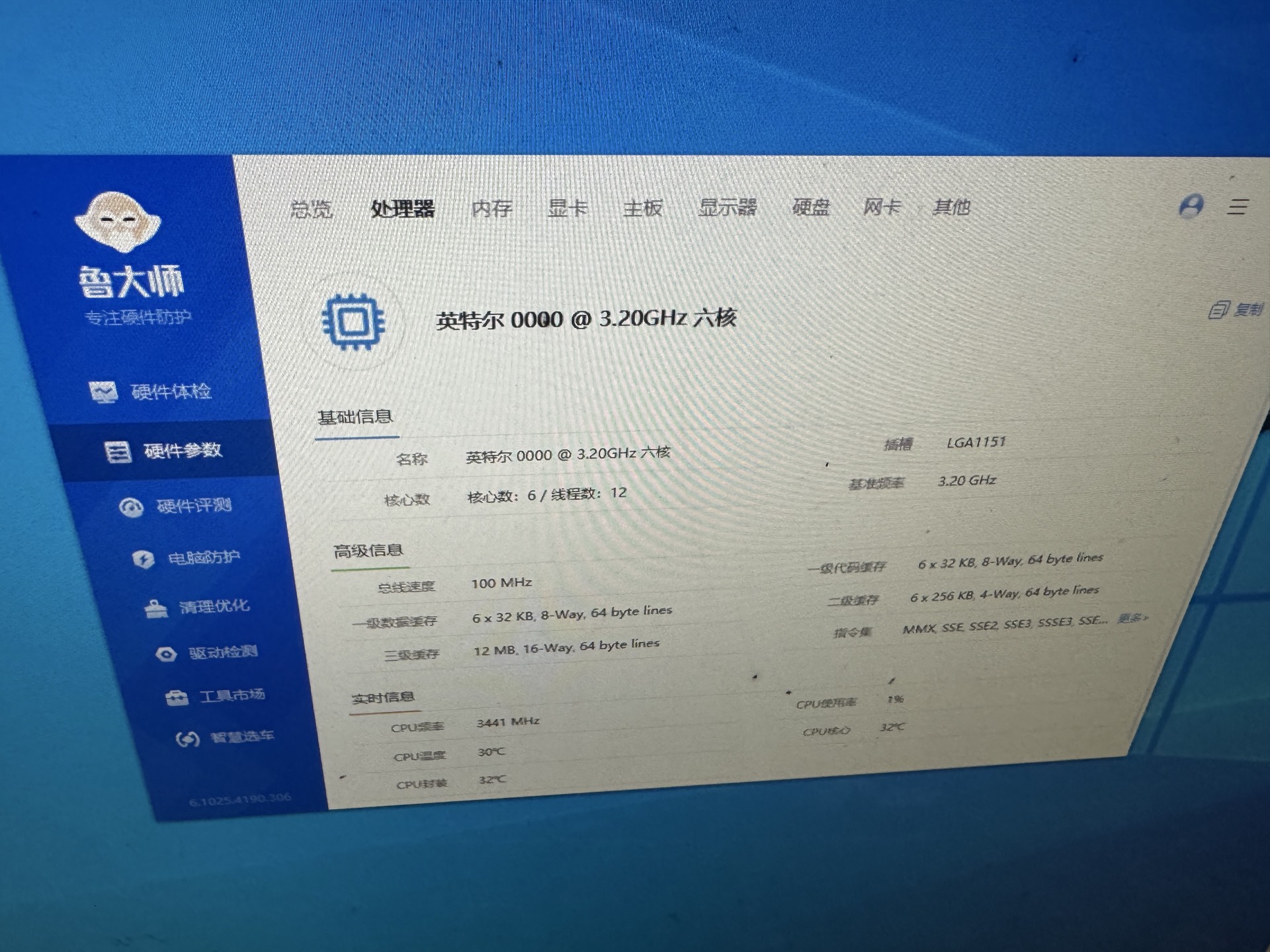Click the 专注硬件防护 slogan text
The image size is (1270, 952).
pos(138,317)
